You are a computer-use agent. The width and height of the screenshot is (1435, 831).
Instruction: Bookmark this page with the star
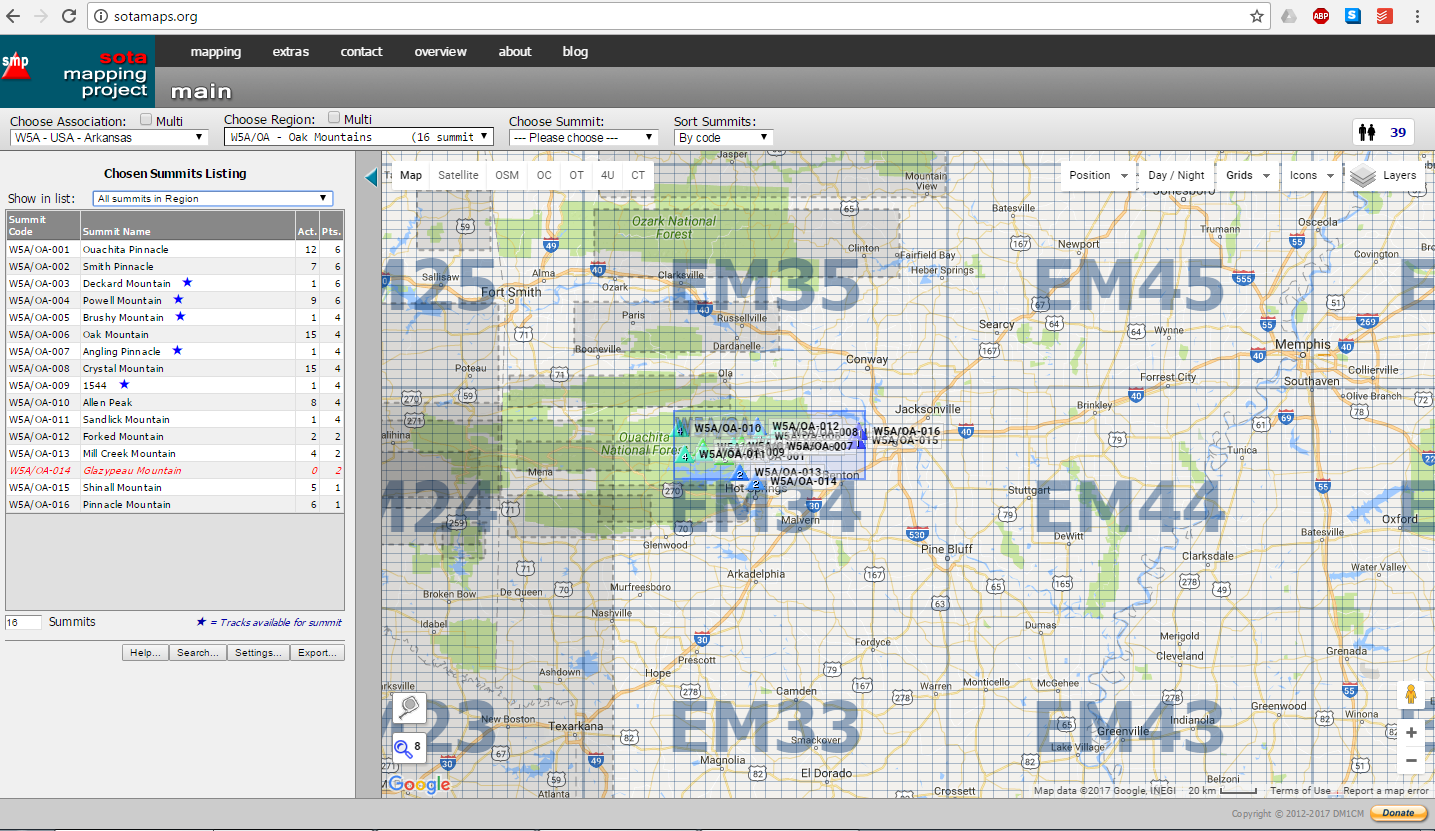tap(1257, 16)
